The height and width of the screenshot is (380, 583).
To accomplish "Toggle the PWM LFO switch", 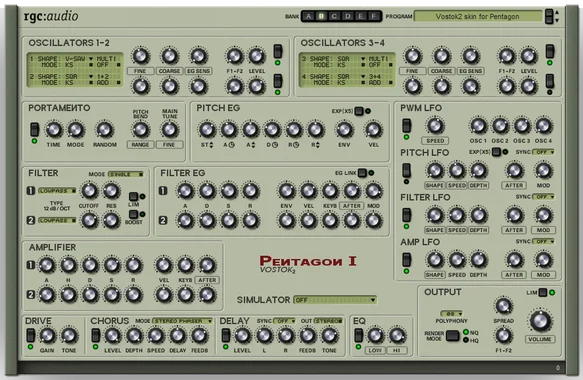I will click(x=407, y=126).
